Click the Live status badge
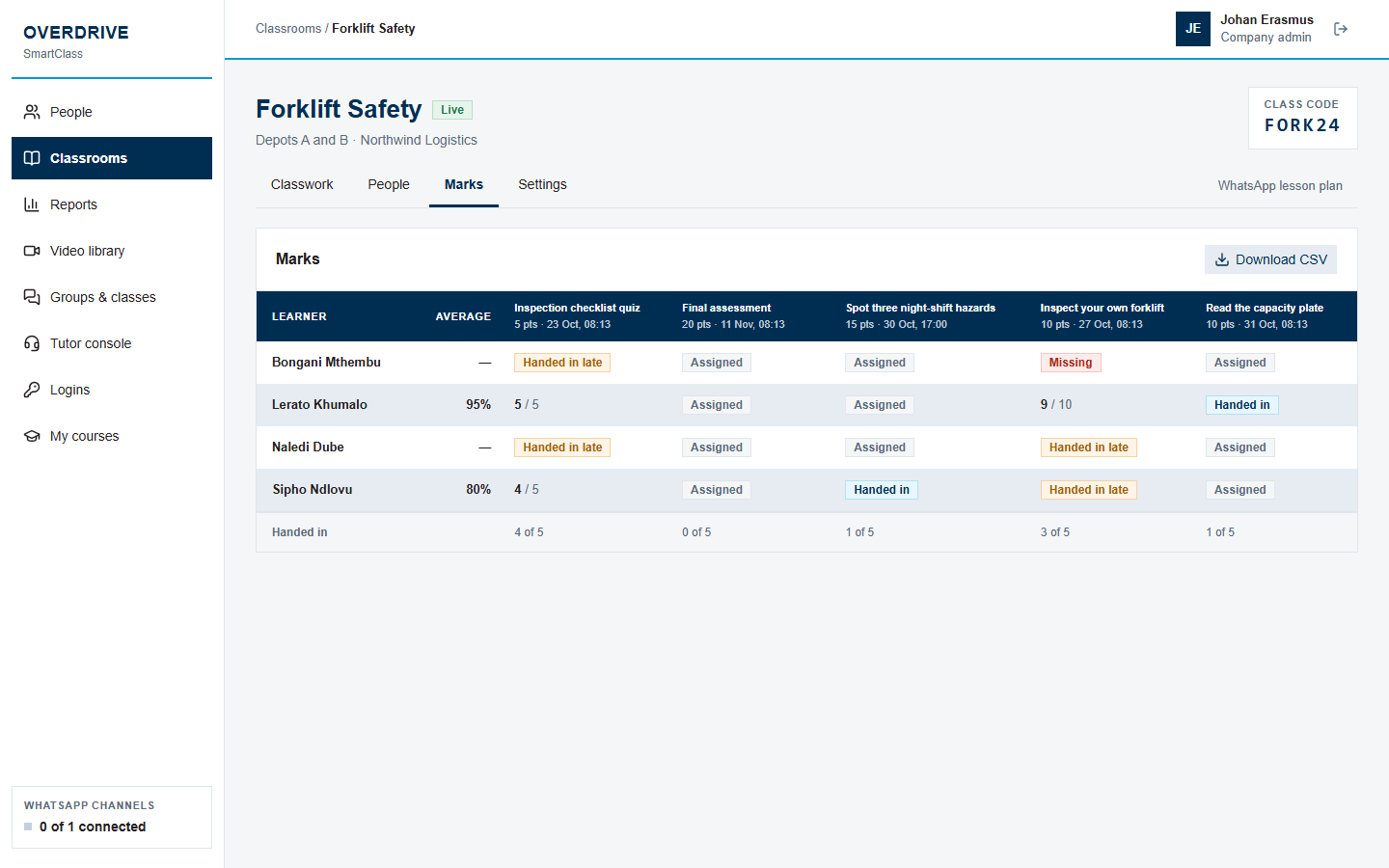The height and width of the screenshot is (868, 1389). coord(452,110)
